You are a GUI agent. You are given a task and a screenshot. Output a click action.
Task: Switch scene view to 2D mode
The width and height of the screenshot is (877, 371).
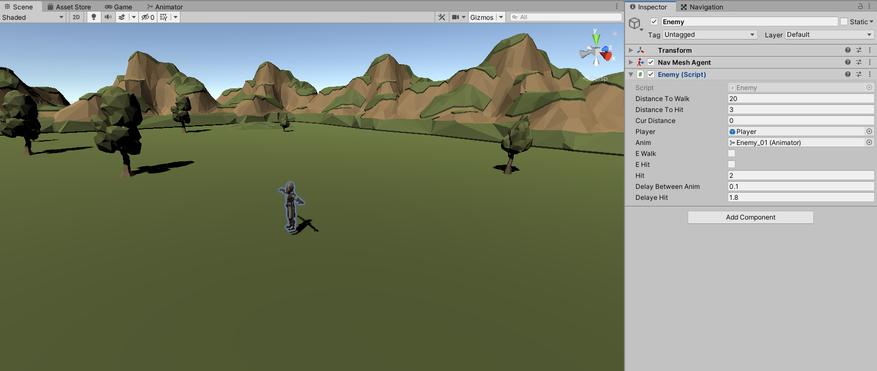tap(76, 17)
